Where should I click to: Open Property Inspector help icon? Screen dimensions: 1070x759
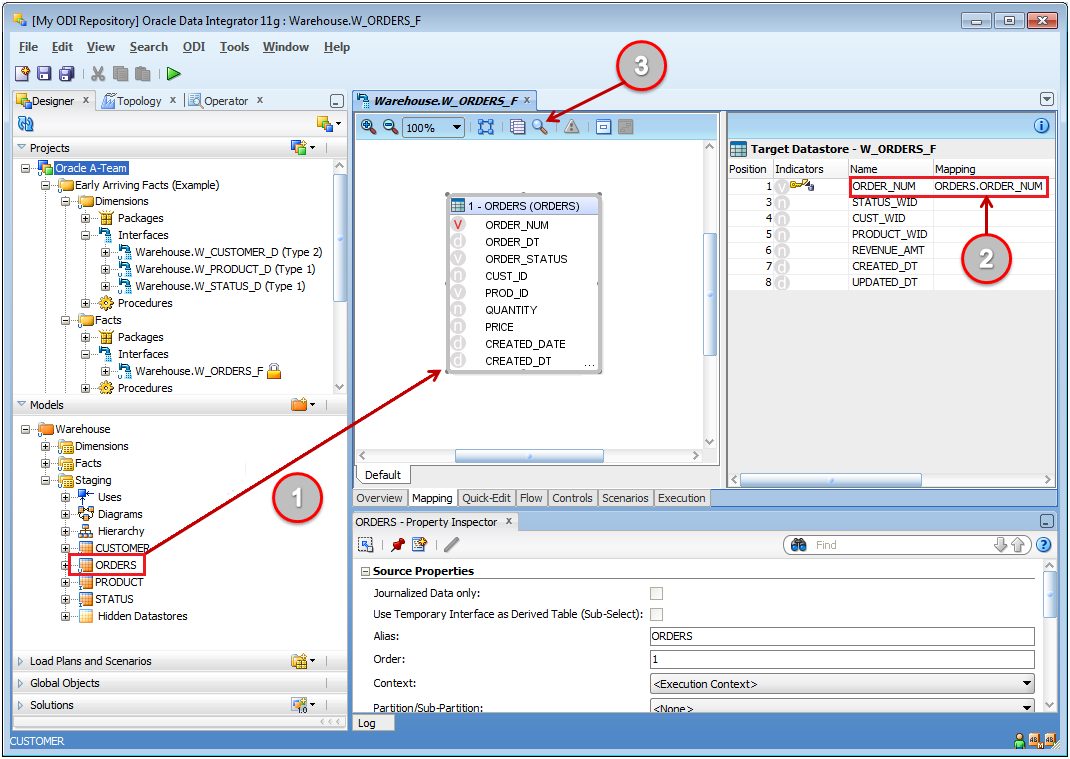point(1044,545)
